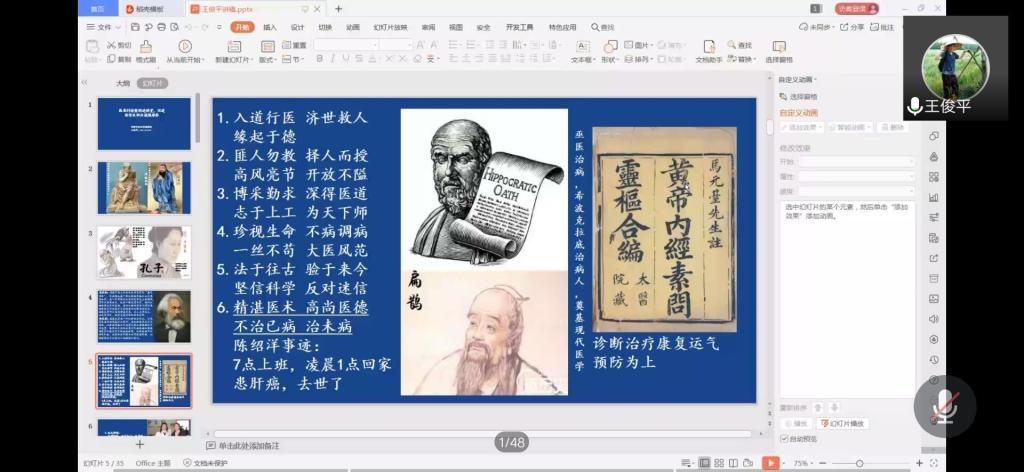
Task: Click the search (查找) box in menu bar
Action: click(x=603, y=27)
